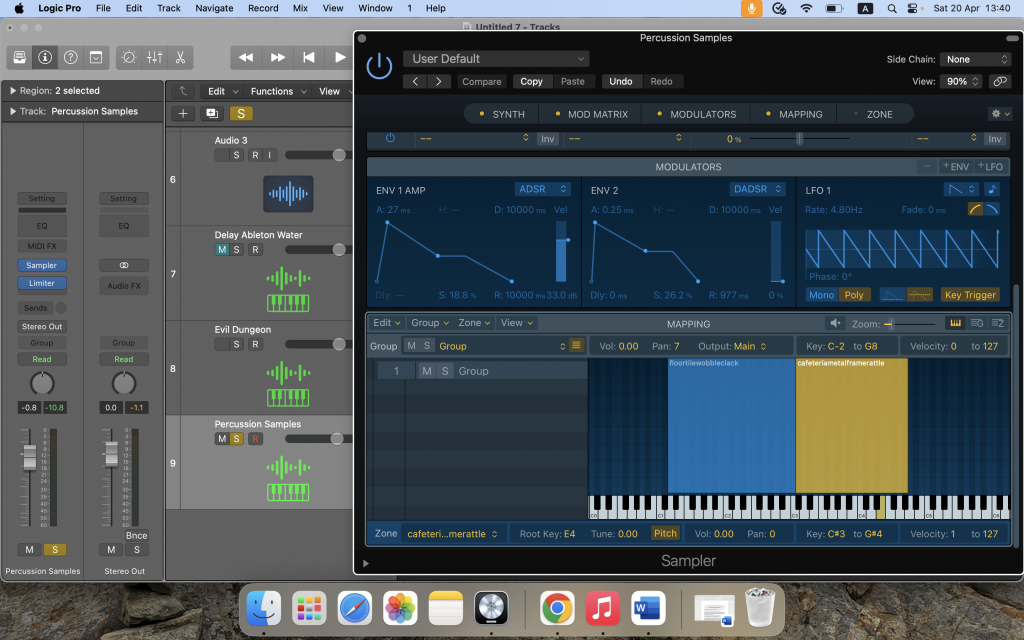Open the Mix menu in the menu bar
This screenshot has height=640, width=1024.
(x=300, y=8)
